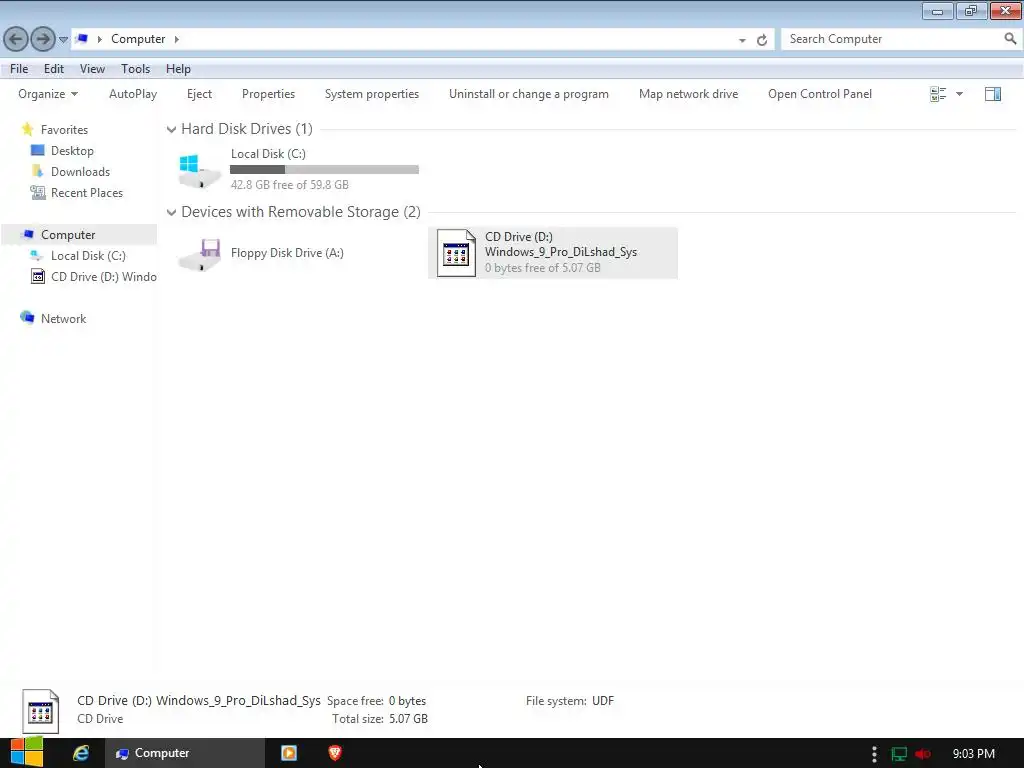Collapse the Hard Disk Drives group

[x=171, y=129]
